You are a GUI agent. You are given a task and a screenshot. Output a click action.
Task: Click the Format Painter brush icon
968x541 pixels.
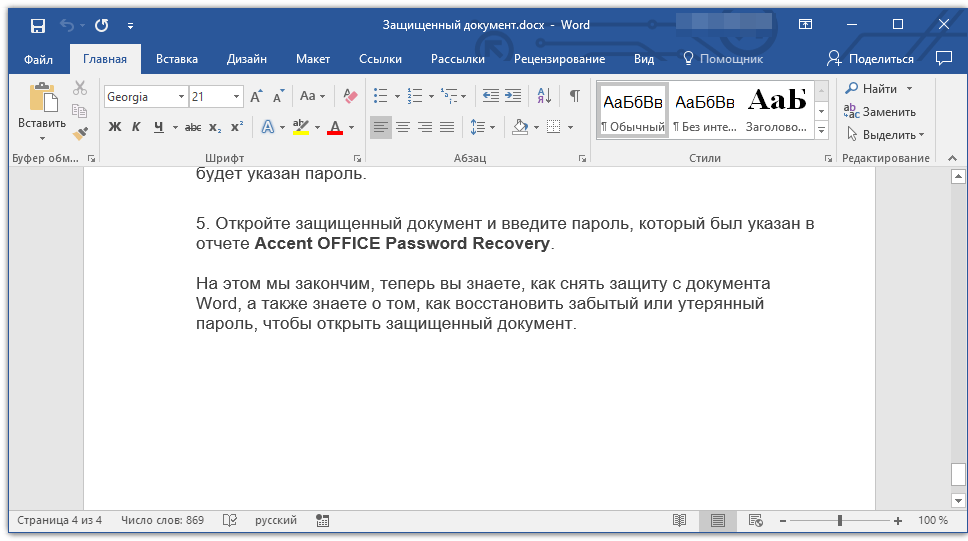[80, 133]
